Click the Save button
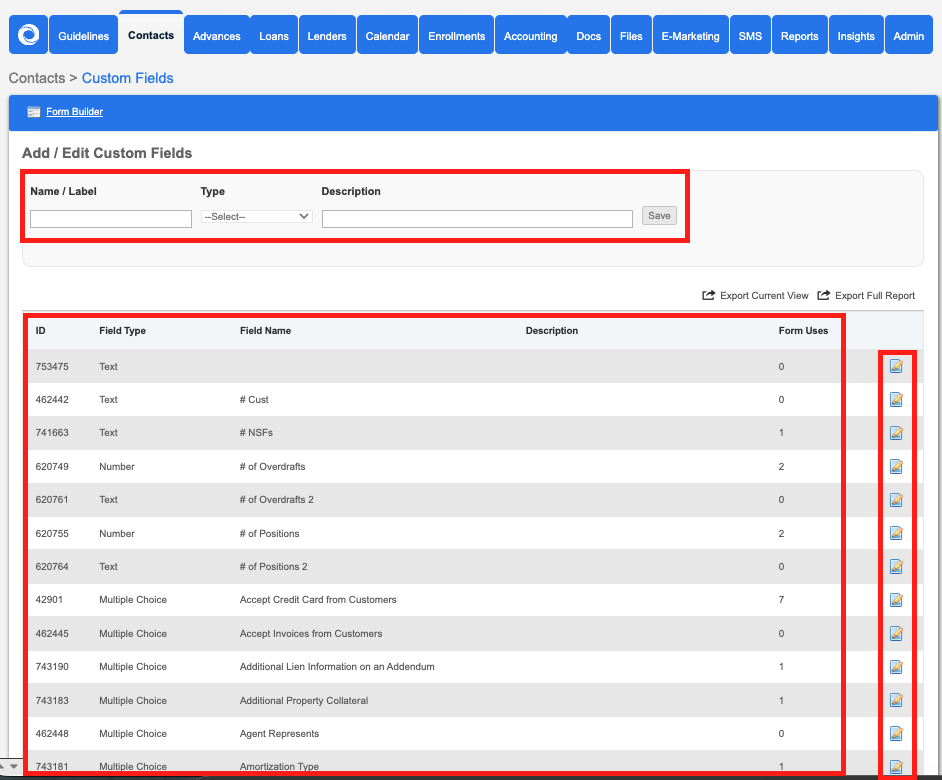942x780 pixels. pos(659,216)
